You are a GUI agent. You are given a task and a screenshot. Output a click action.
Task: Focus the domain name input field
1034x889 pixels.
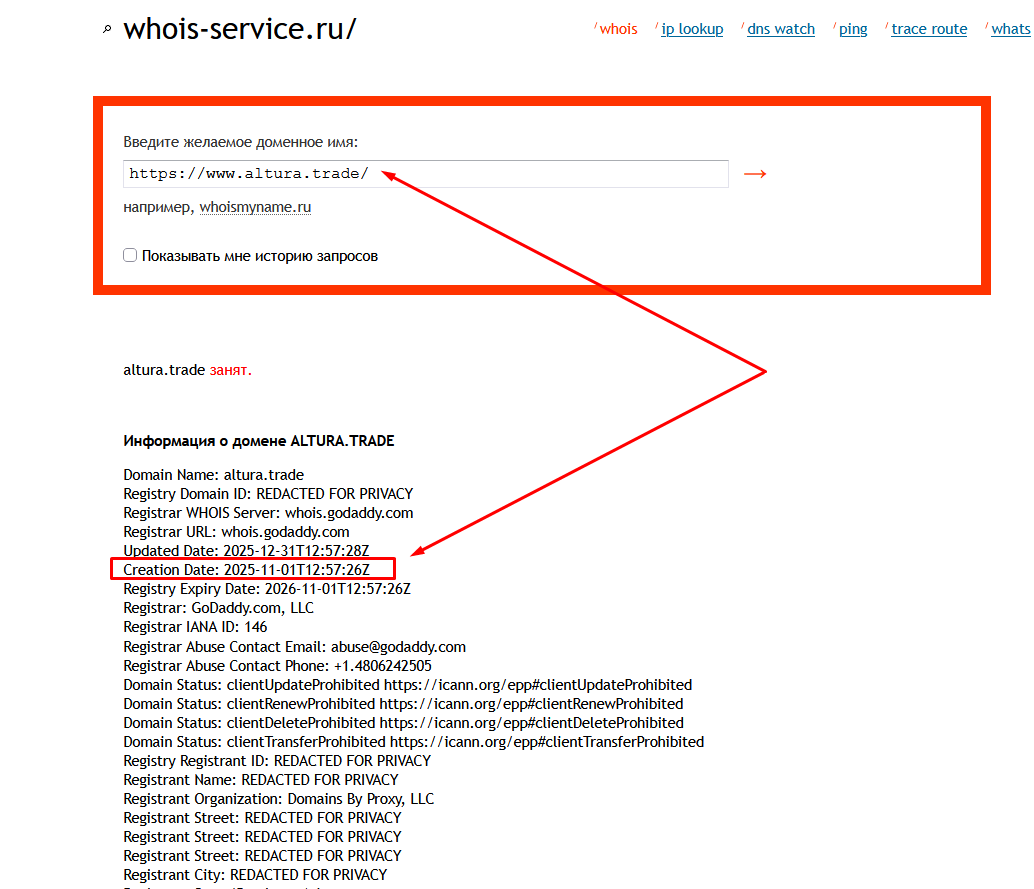pyautogui.click(x=426, y=174)
